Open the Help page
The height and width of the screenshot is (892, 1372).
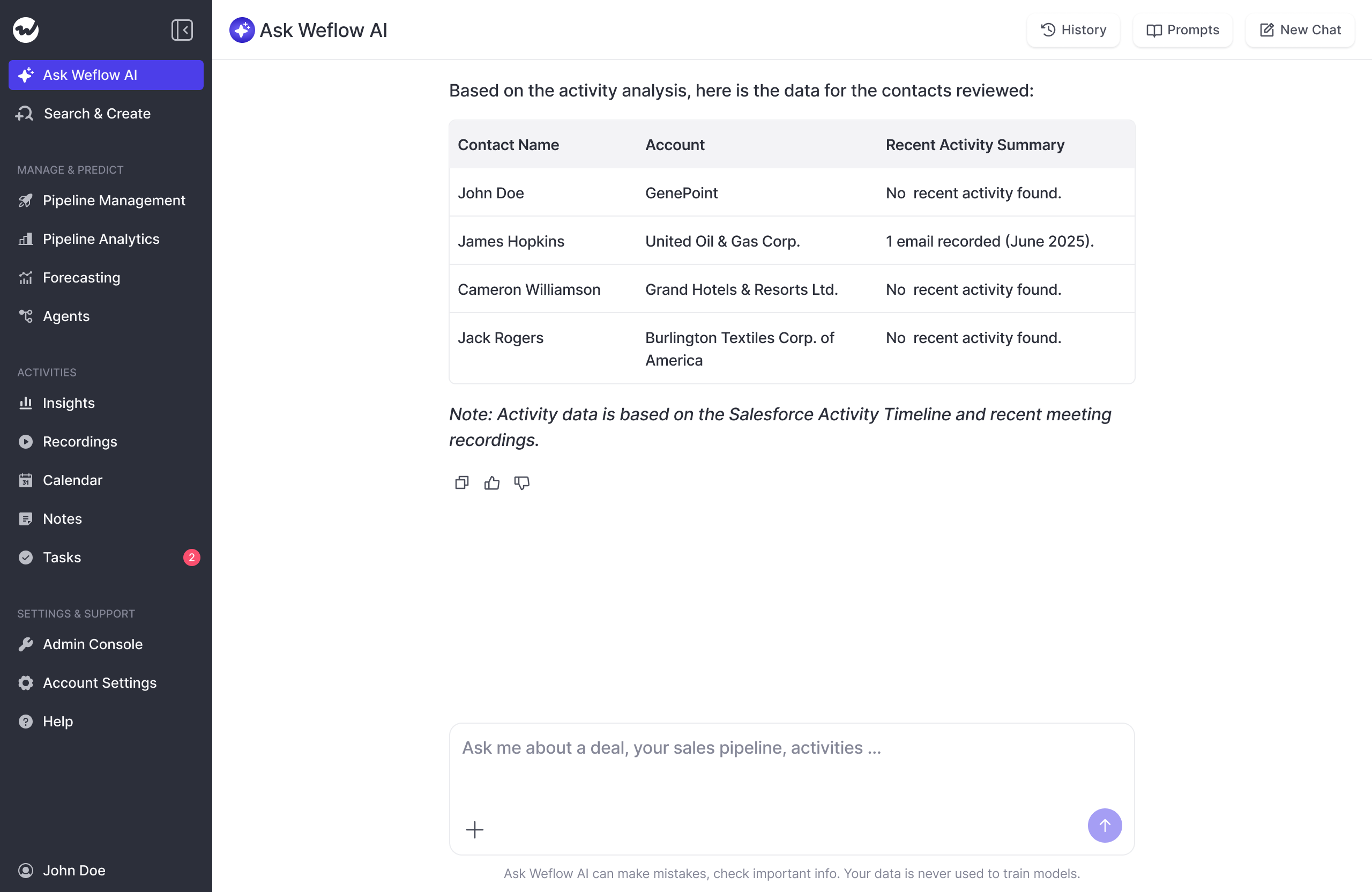point(106,722)
